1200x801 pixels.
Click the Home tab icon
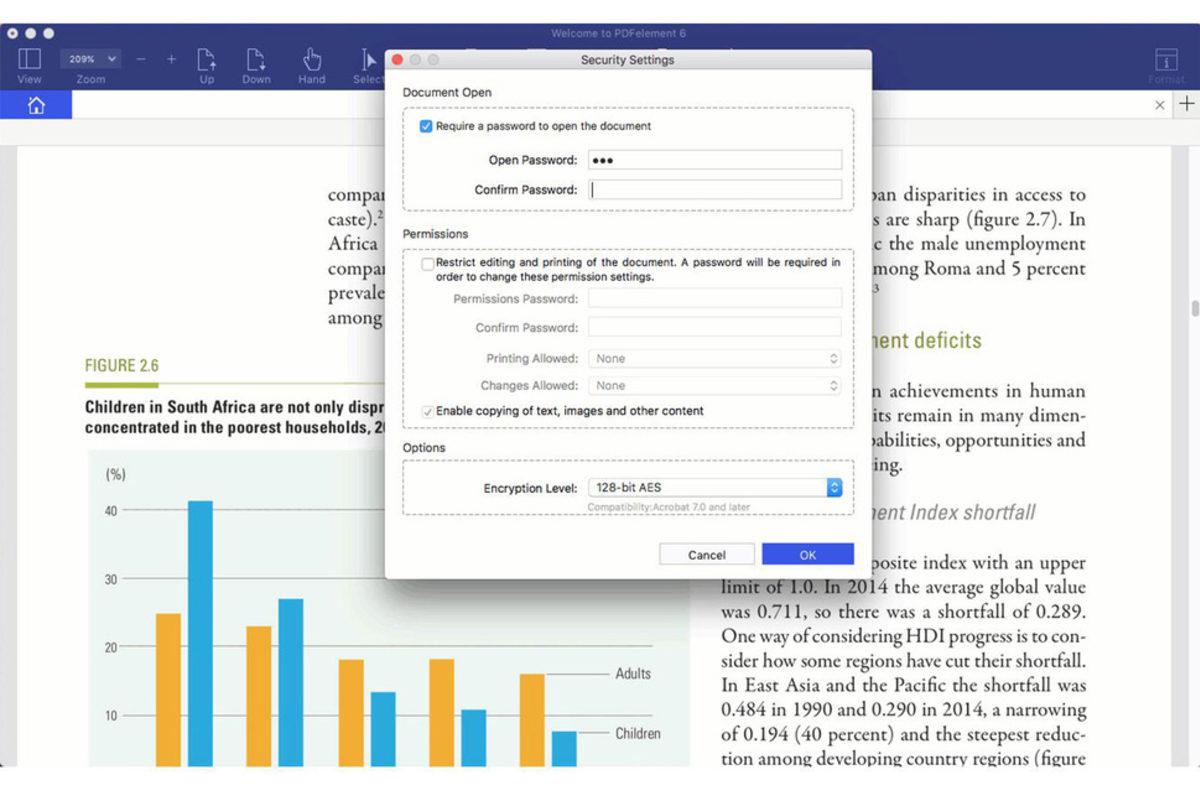coord(36,105)
